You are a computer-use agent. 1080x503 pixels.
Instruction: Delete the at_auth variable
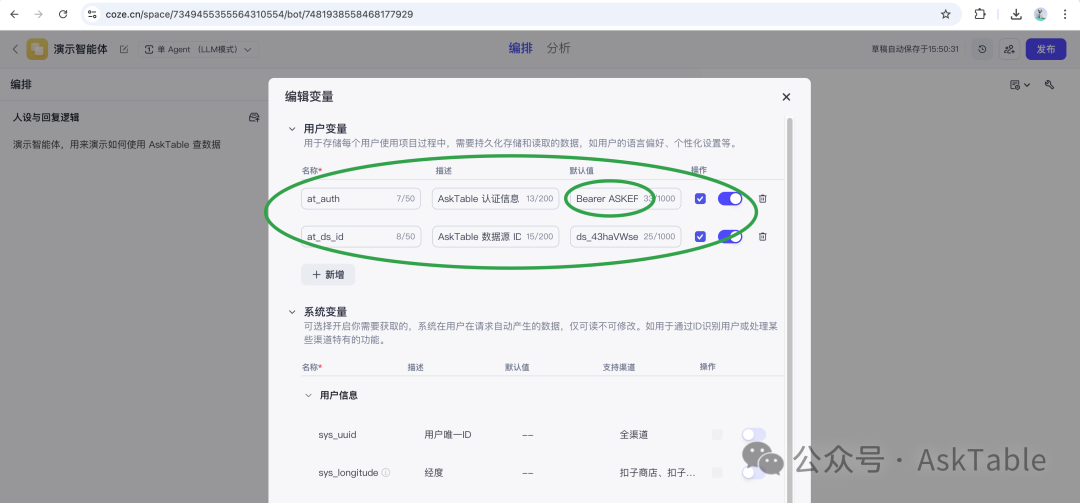click(762, 198)
